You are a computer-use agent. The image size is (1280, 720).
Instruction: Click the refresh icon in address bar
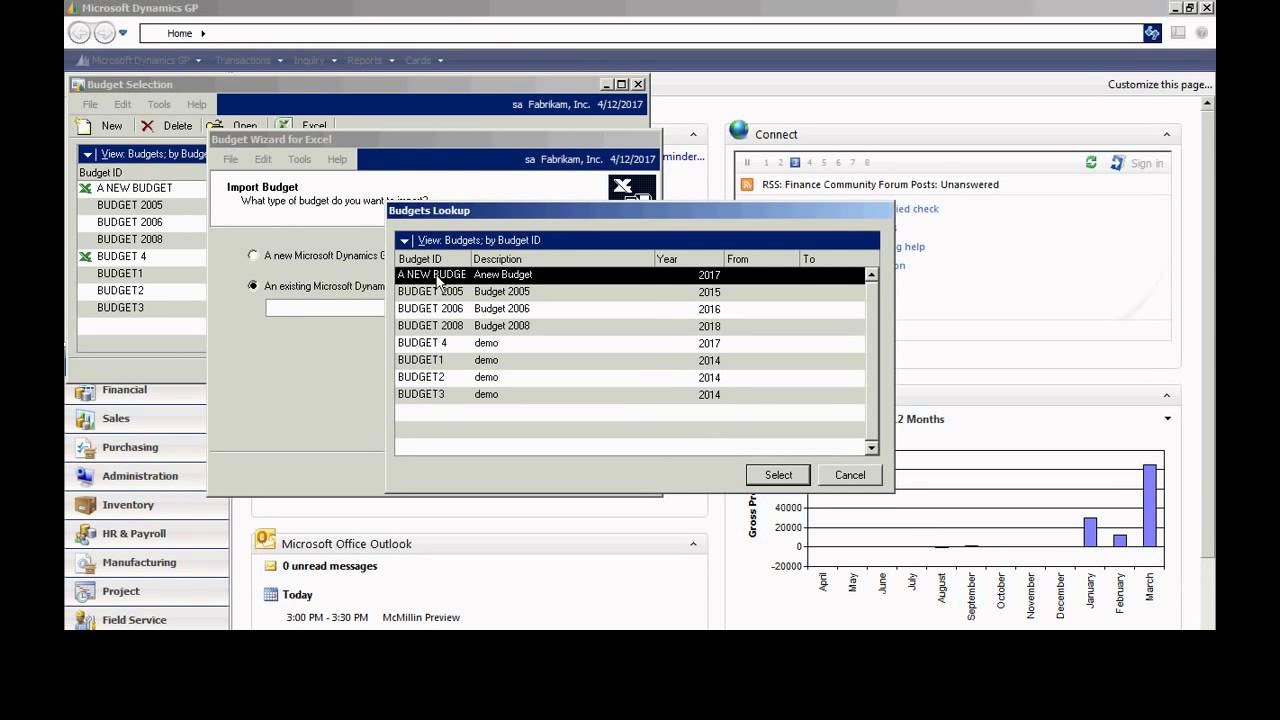click(x=1152, y=33)
